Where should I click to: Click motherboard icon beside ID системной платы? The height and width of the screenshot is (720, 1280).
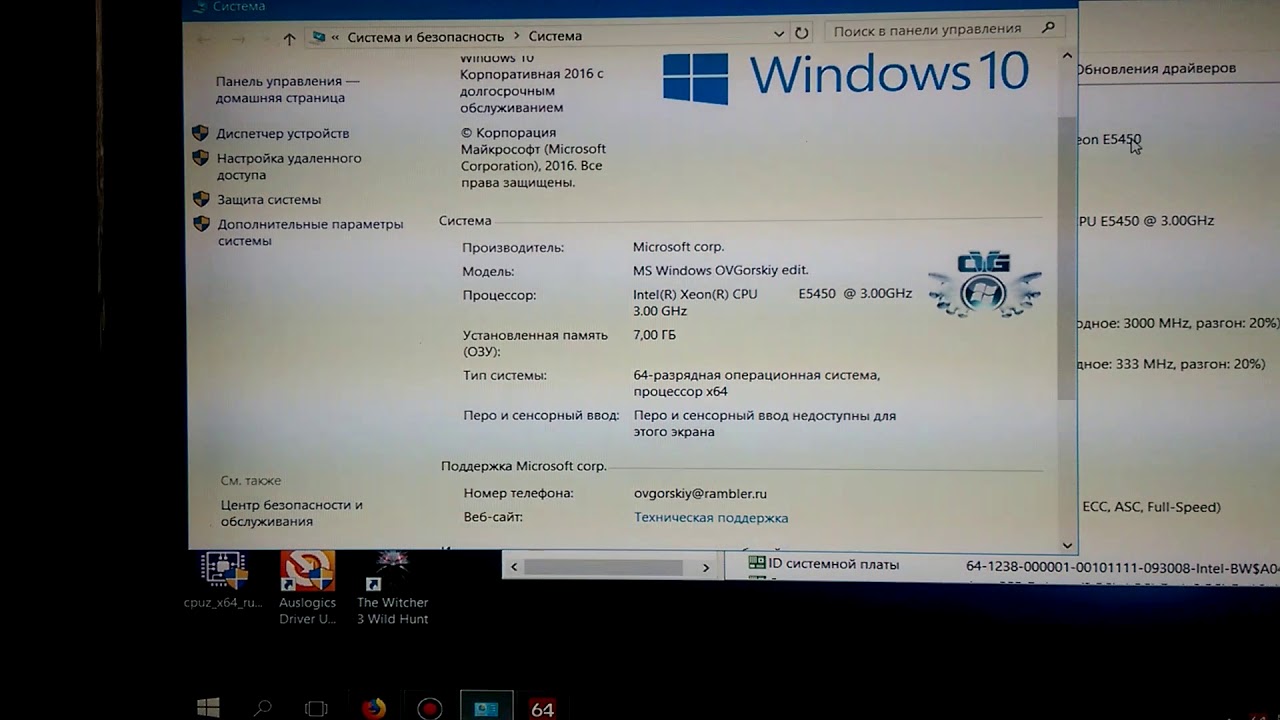(x=757, y=564)
